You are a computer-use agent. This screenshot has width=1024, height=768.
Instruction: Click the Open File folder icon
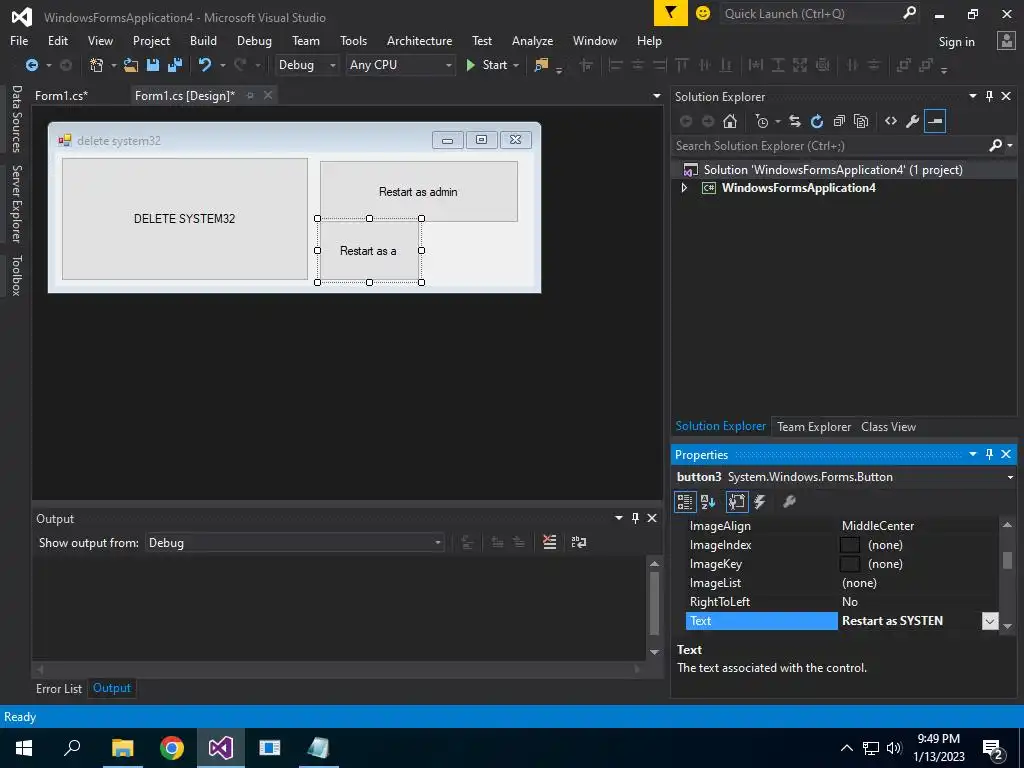[131, 65]
